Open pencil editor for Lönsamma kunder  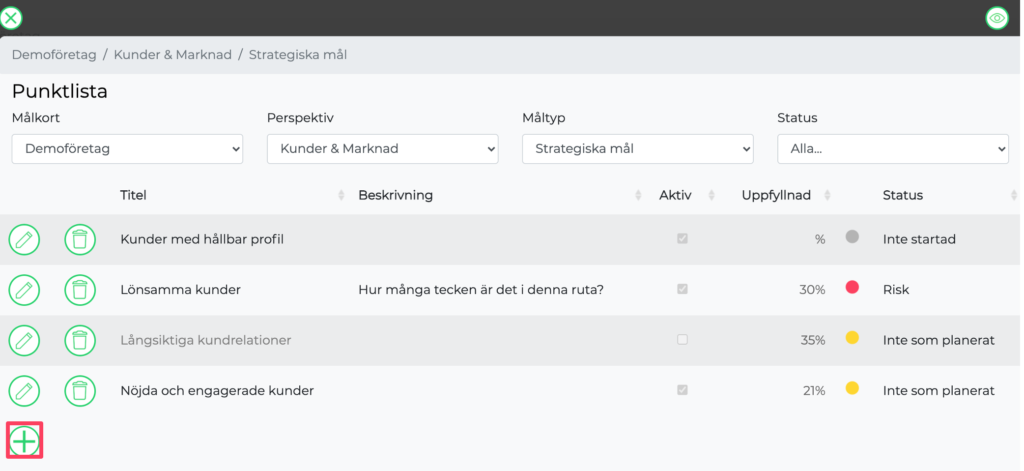[24, 290]
